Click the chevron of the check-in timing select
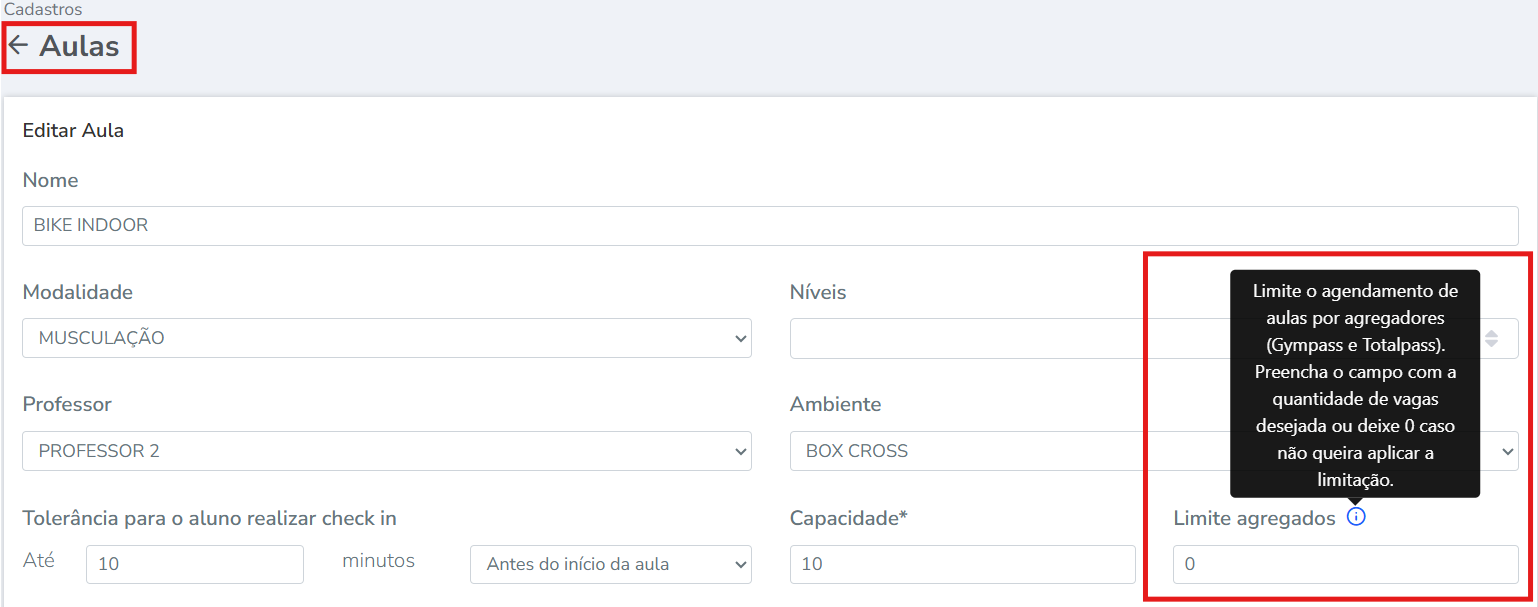 point(740,564)
